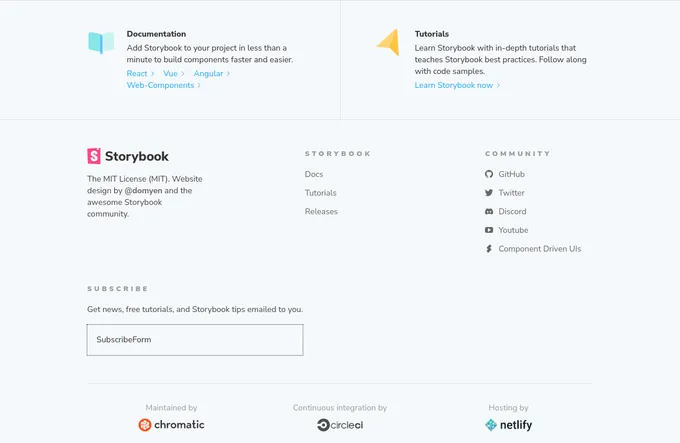Click the Component Driven UIs icon
The image size is (680, 443).
click(x=489, y=249)
